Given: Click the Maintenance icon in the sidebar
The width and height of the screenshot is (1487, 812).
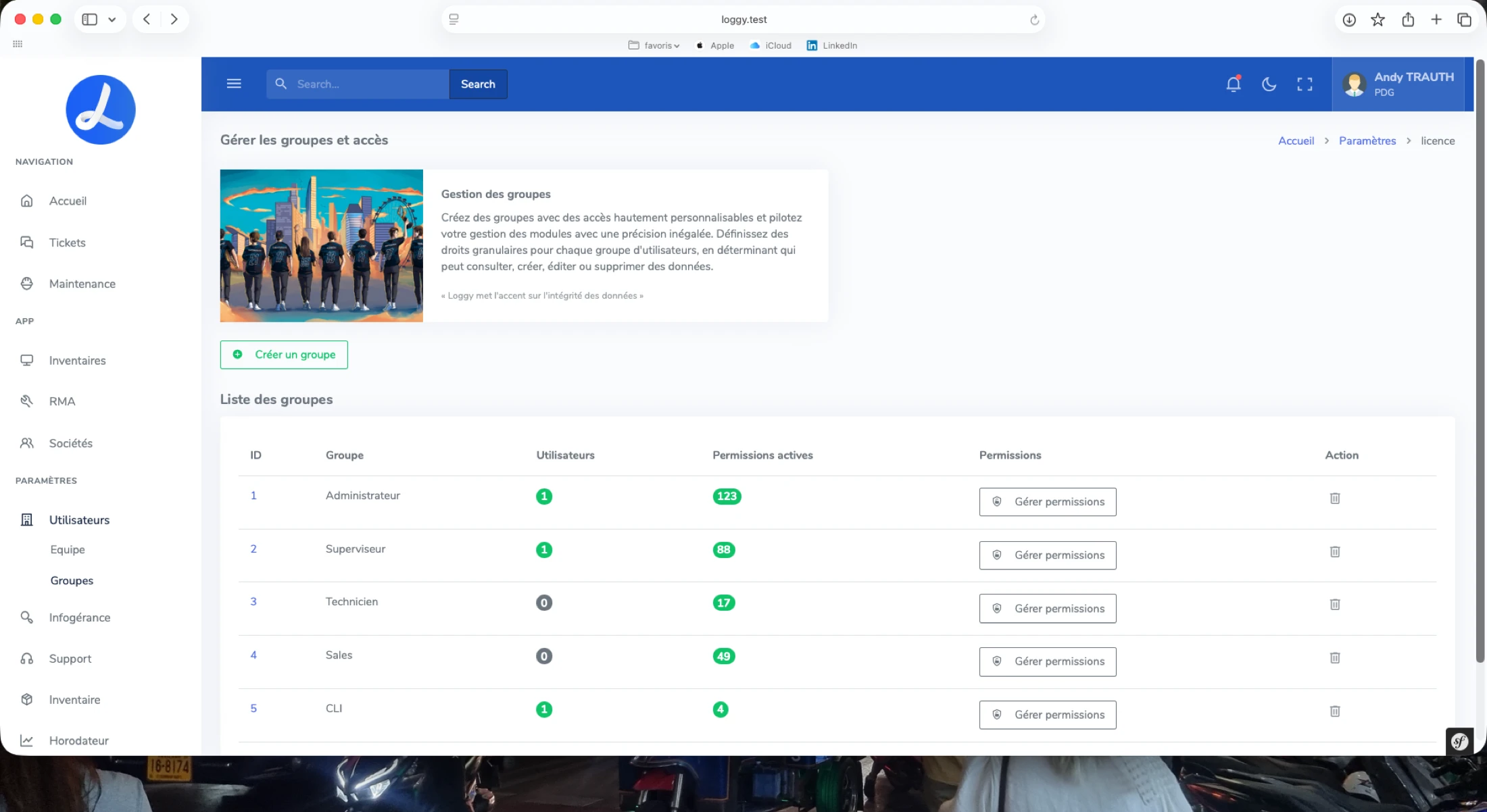Looking at the screenshot, I should coord(26,284).
